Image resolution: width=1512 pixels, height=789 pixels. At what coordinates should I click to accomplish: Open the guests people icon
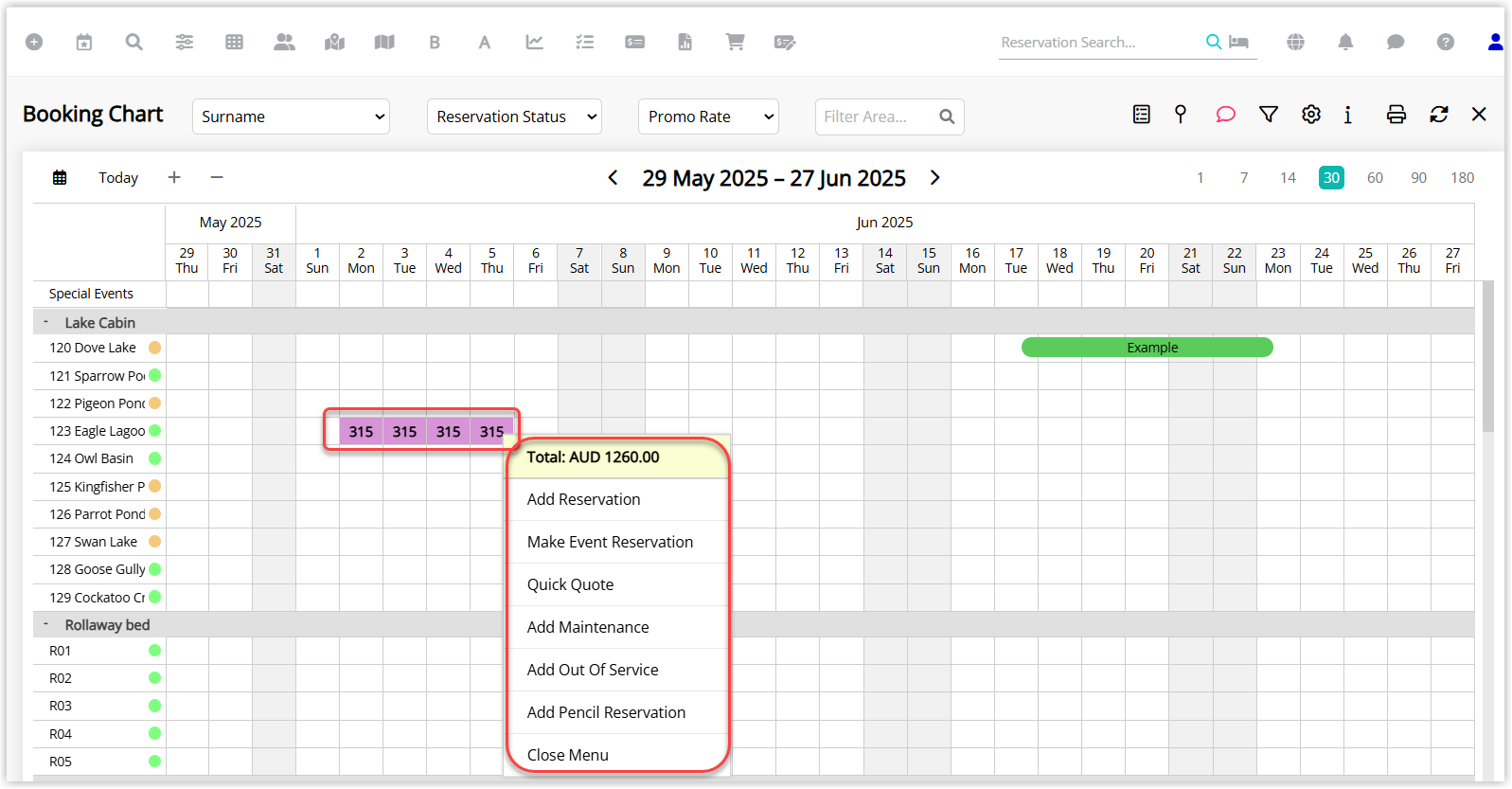[x=284, y=42]
